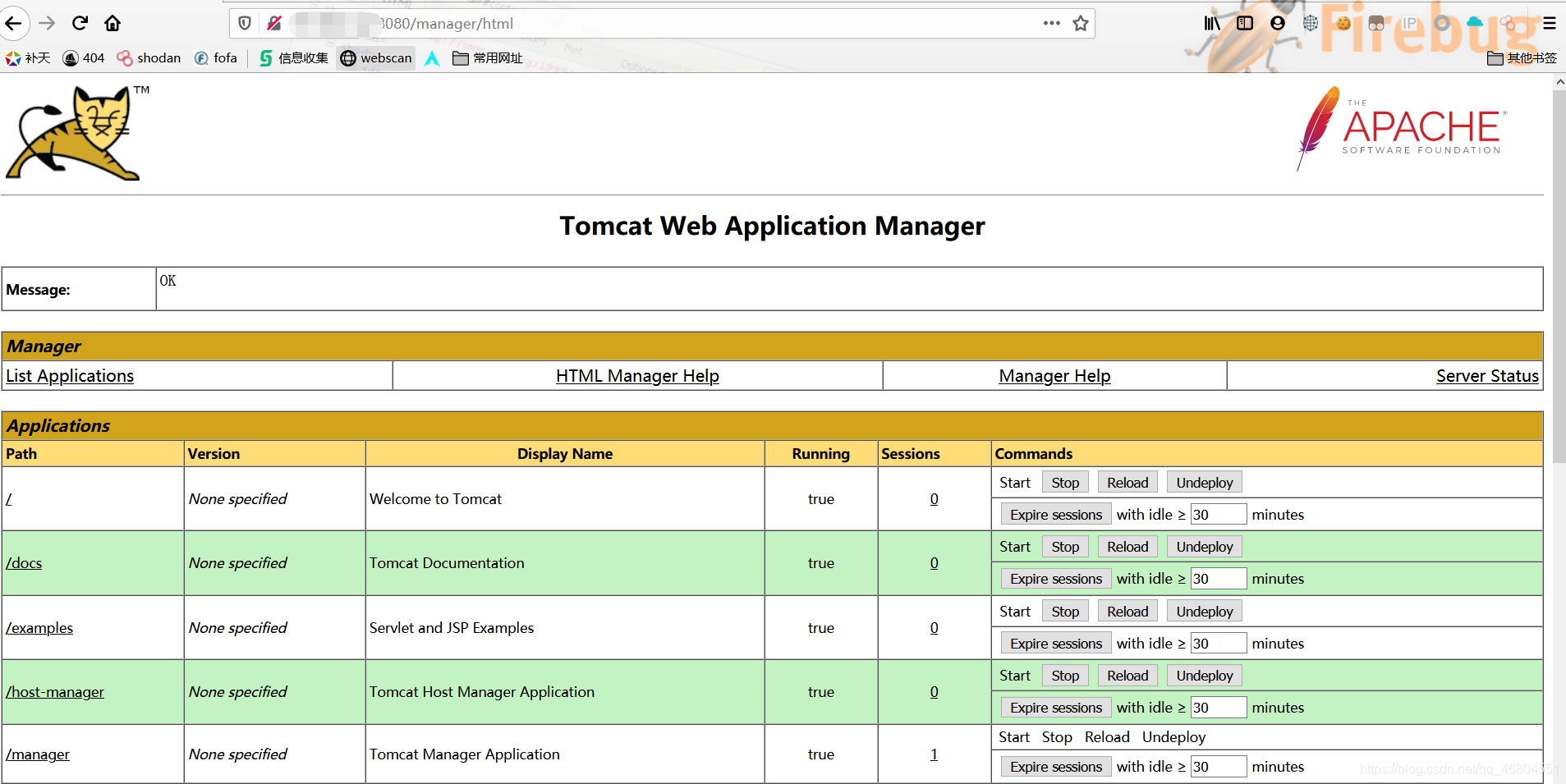The height and width of the screenshot is (784, 1566).
Task: Undeploy the Tomcat Host Manager Application
Action: 1205,676
